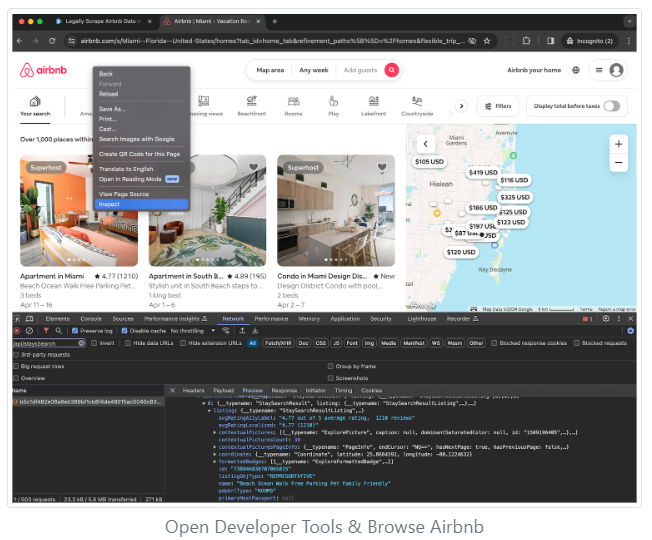The height and width of the screenshot is (540, 652).
Task: Open DevTools settings gear
Action: pos(606,319)
